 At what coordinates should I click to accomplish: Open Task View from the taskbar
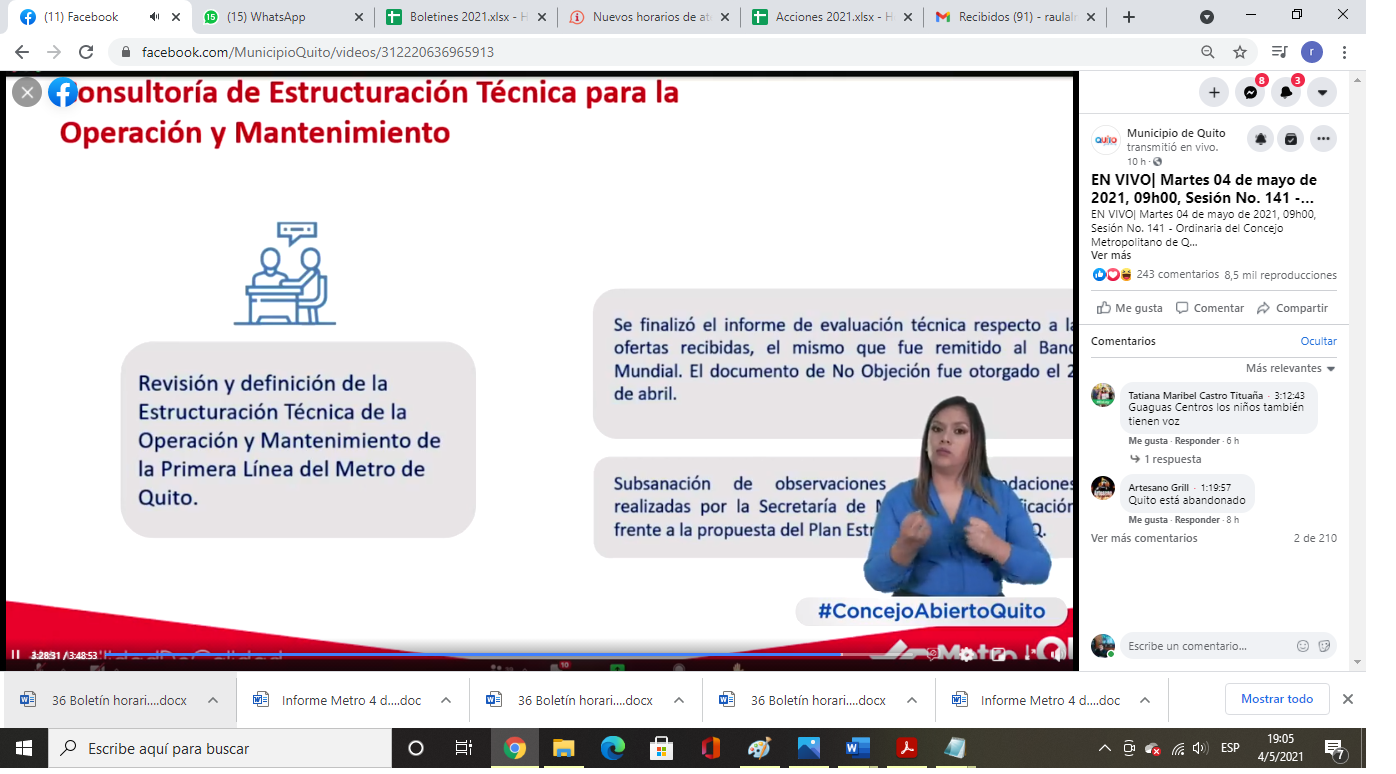click(x=464, y=748)
